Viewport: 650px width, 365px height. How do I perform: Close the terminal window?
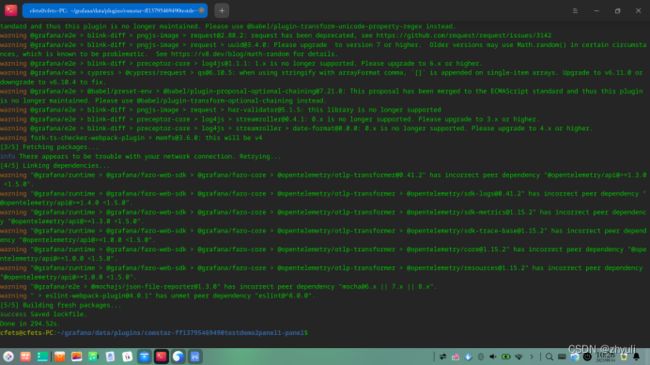pyautogui.click(x=638, y=11)
